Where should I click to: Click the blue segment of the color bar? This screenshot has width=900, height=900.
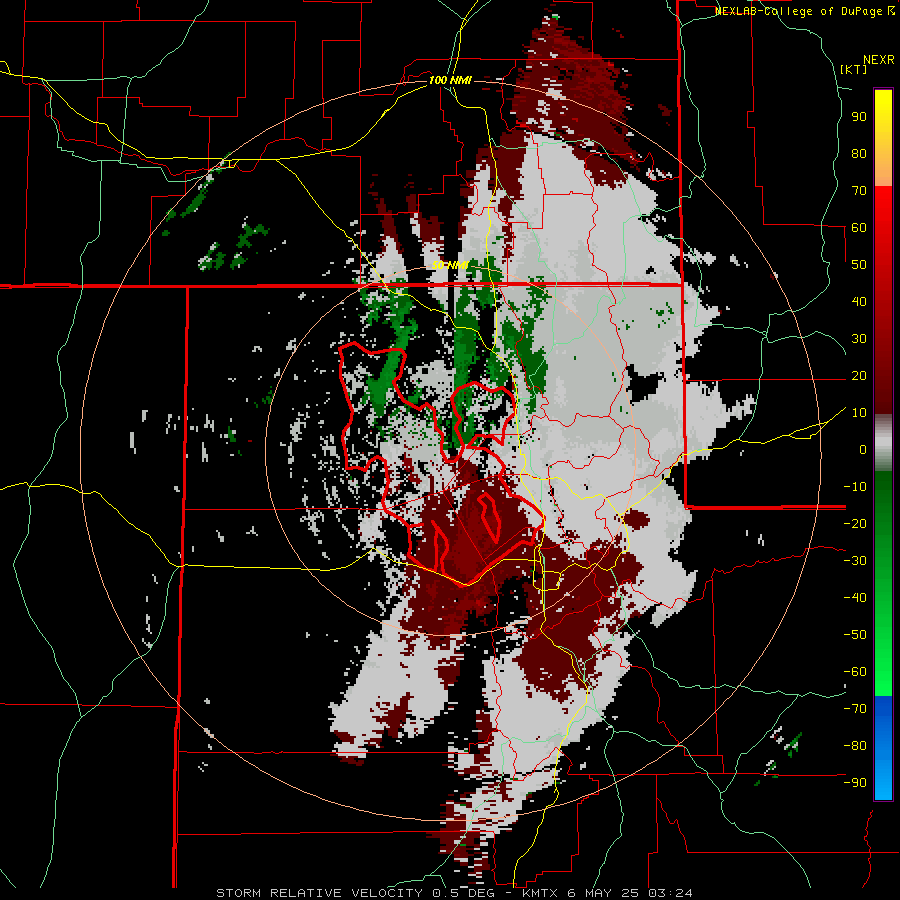pyautogui.click(x=883, y=747)
